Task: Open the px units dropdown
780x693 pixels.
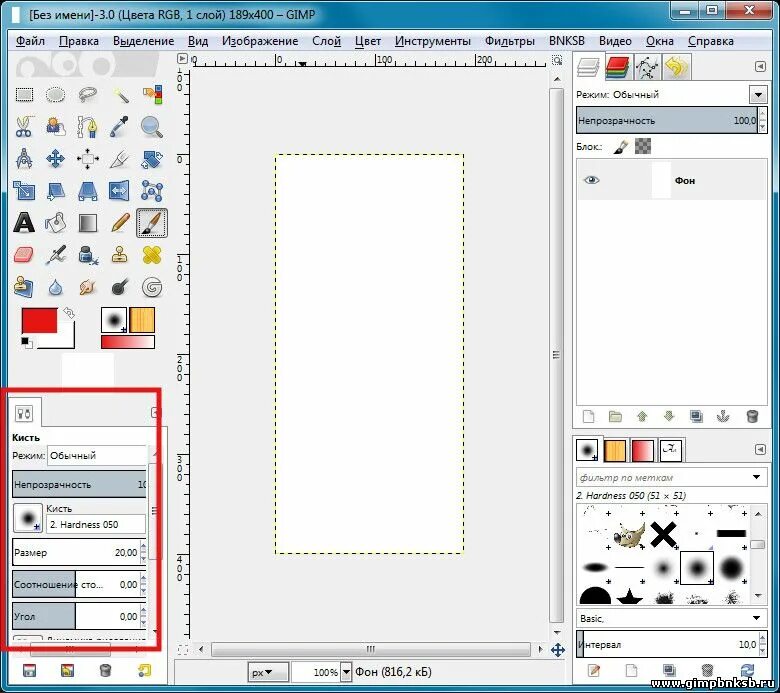Action: [268, 672]
